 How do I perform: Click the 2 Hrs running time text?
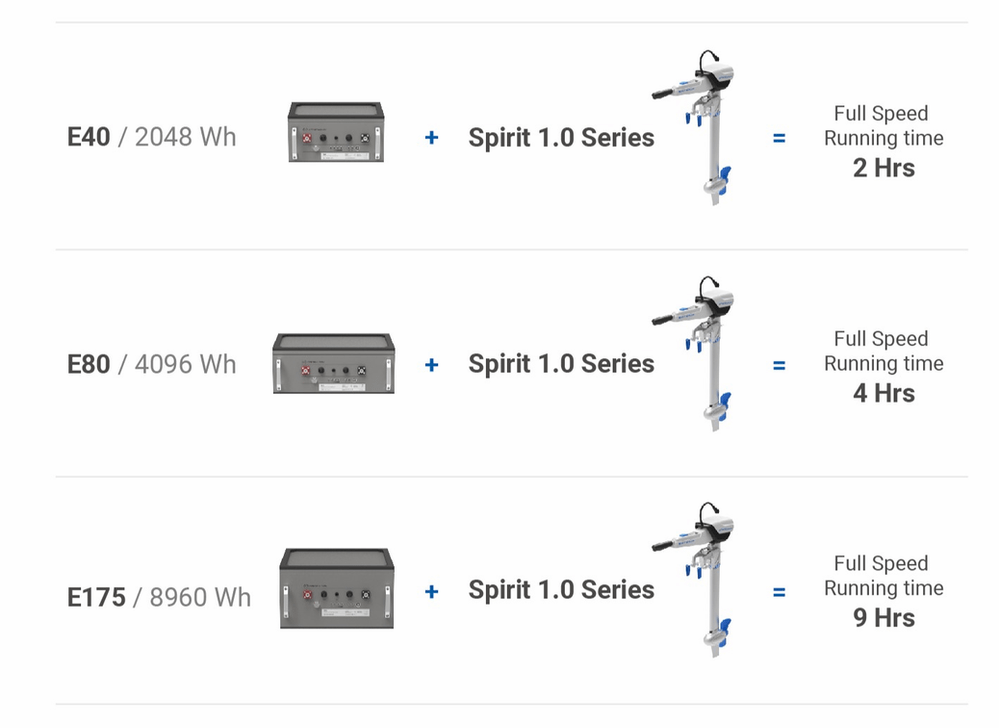click(883, 167)
